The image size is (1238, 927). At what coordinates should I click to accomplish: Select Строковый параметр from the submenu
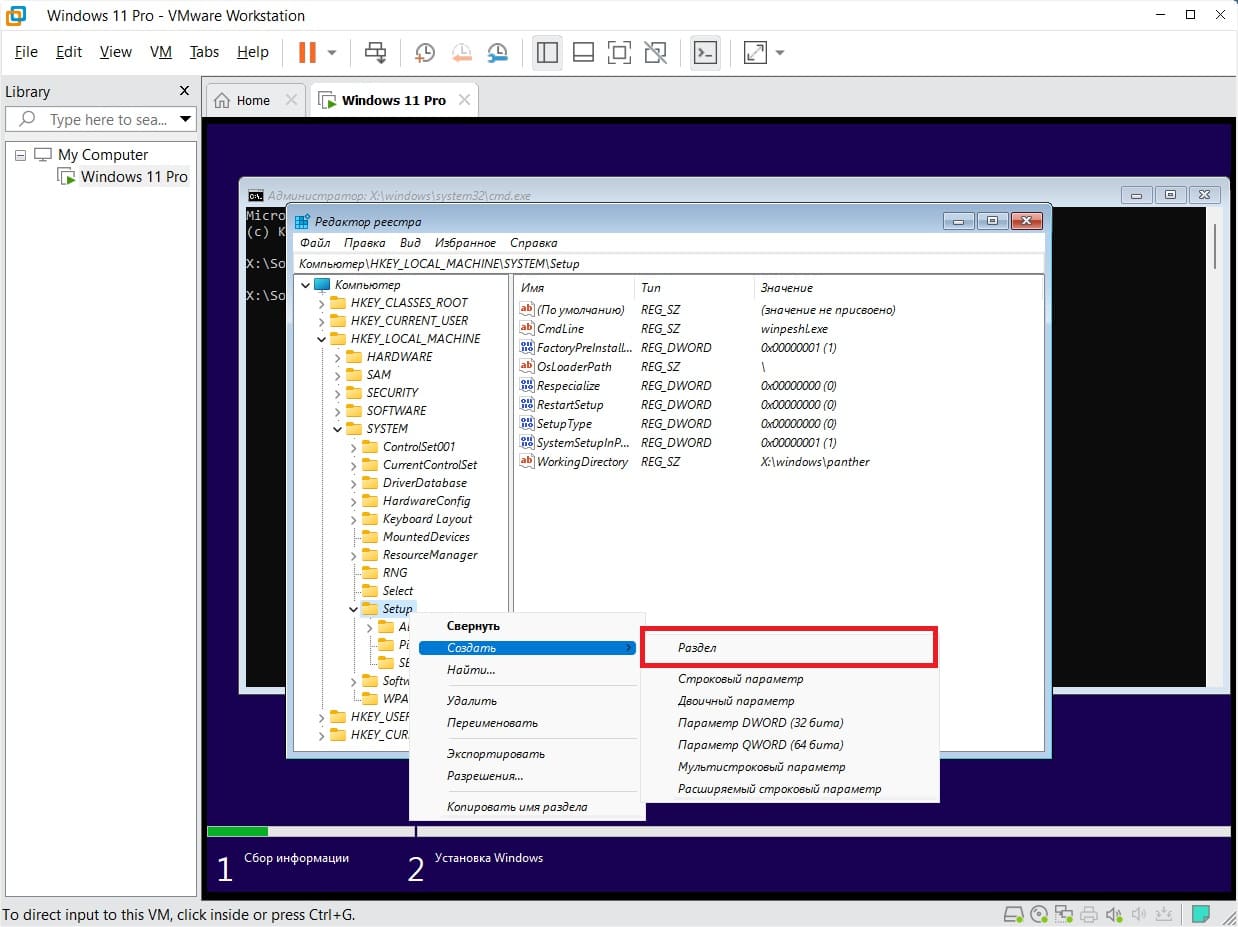tap(740, 679)
